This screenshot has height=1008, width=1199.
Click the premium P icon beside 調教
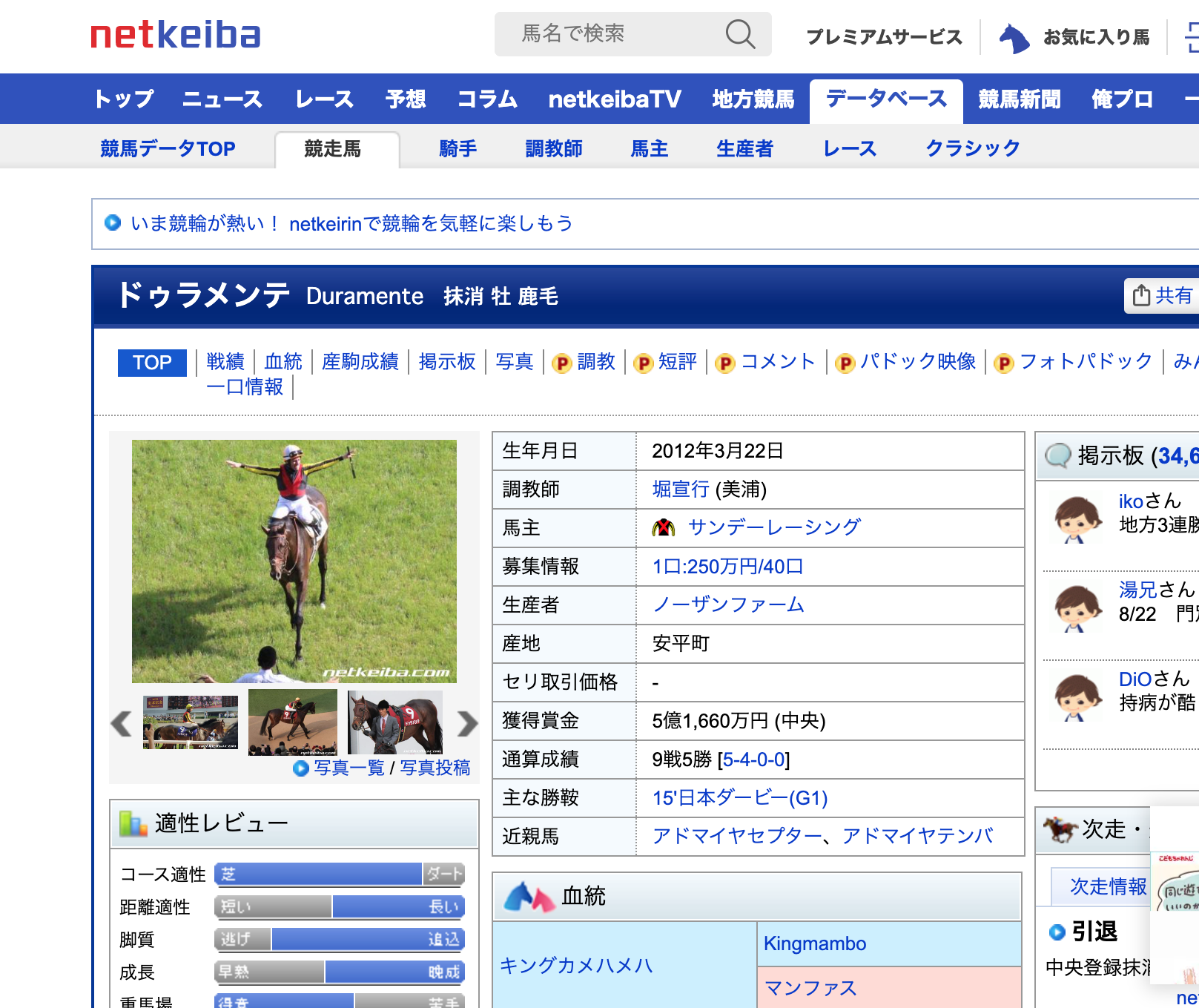tap(562, 363)
